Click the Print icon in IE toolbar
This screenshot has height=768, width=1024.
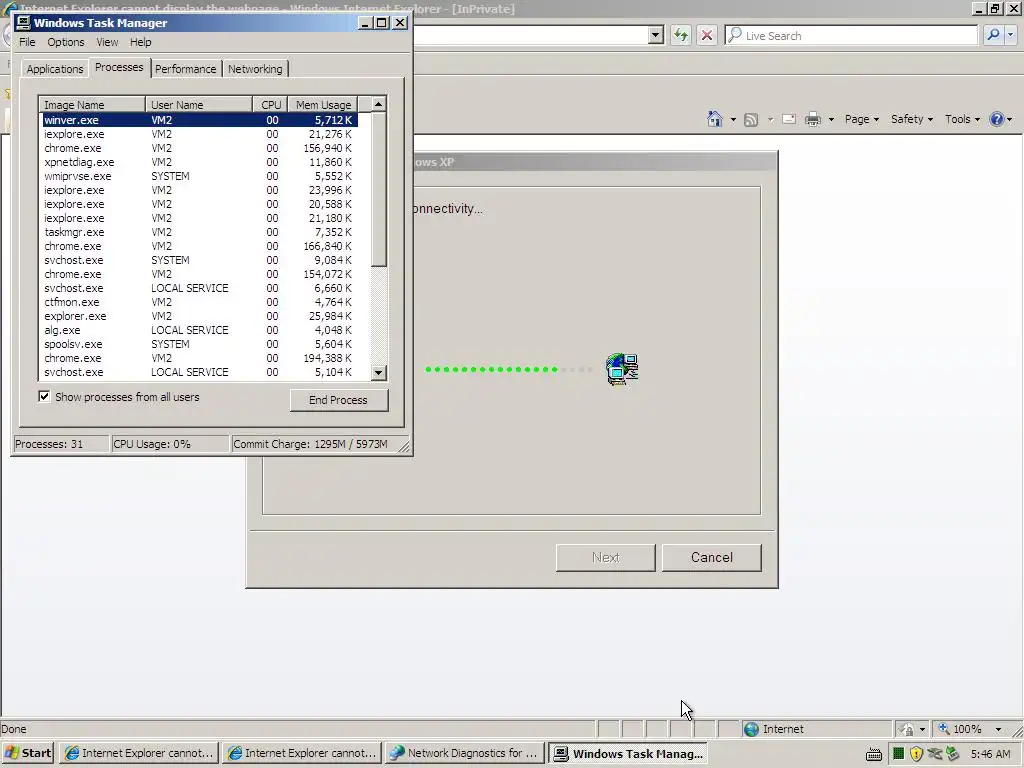[x=813, y=119]
